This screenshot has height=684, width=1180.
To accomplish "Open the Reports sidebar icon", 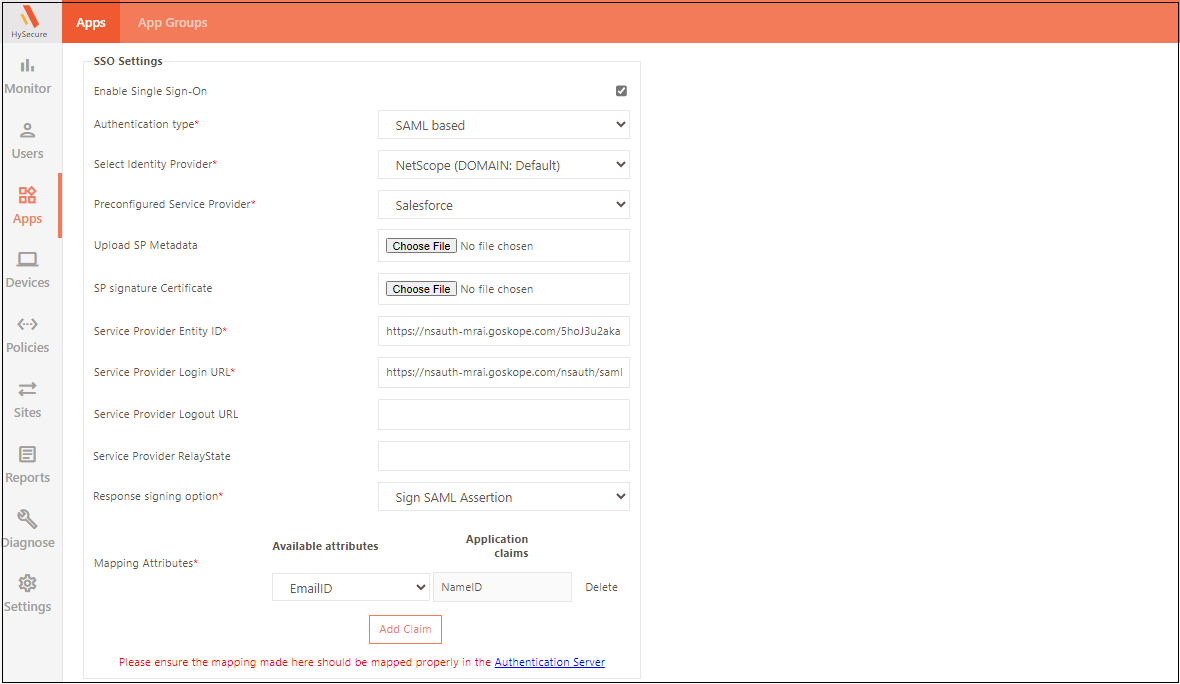I will pos(28,465).
